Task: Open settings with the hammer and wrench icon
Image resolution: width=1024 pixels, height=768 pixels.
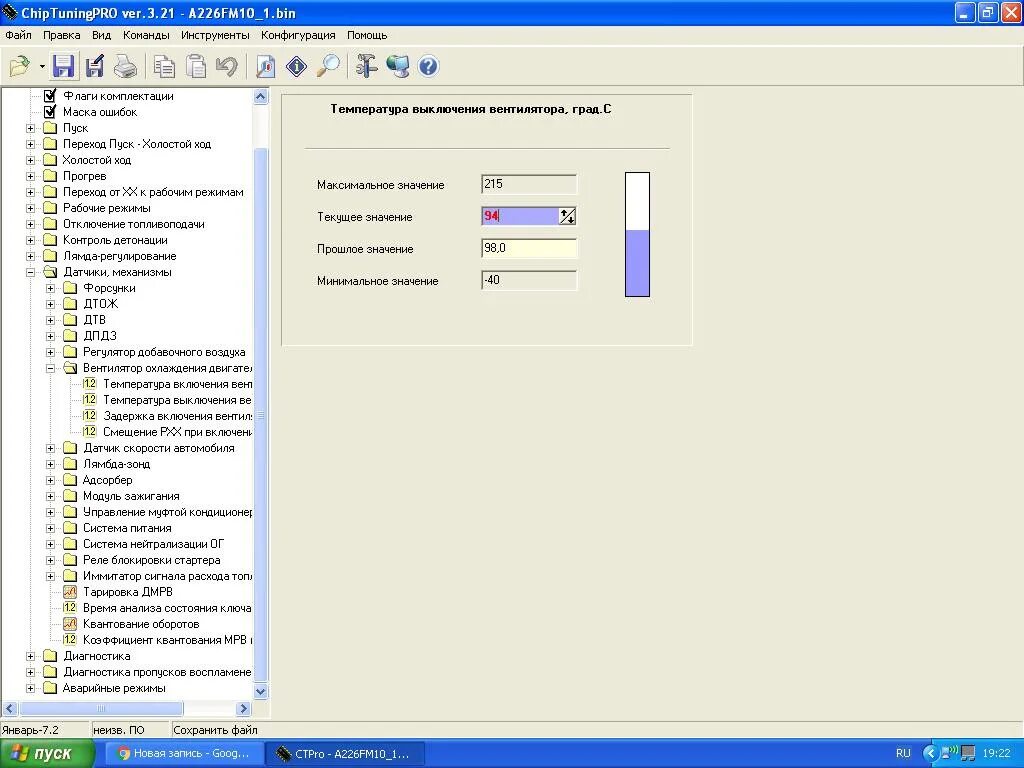Action: coord(366,66)
